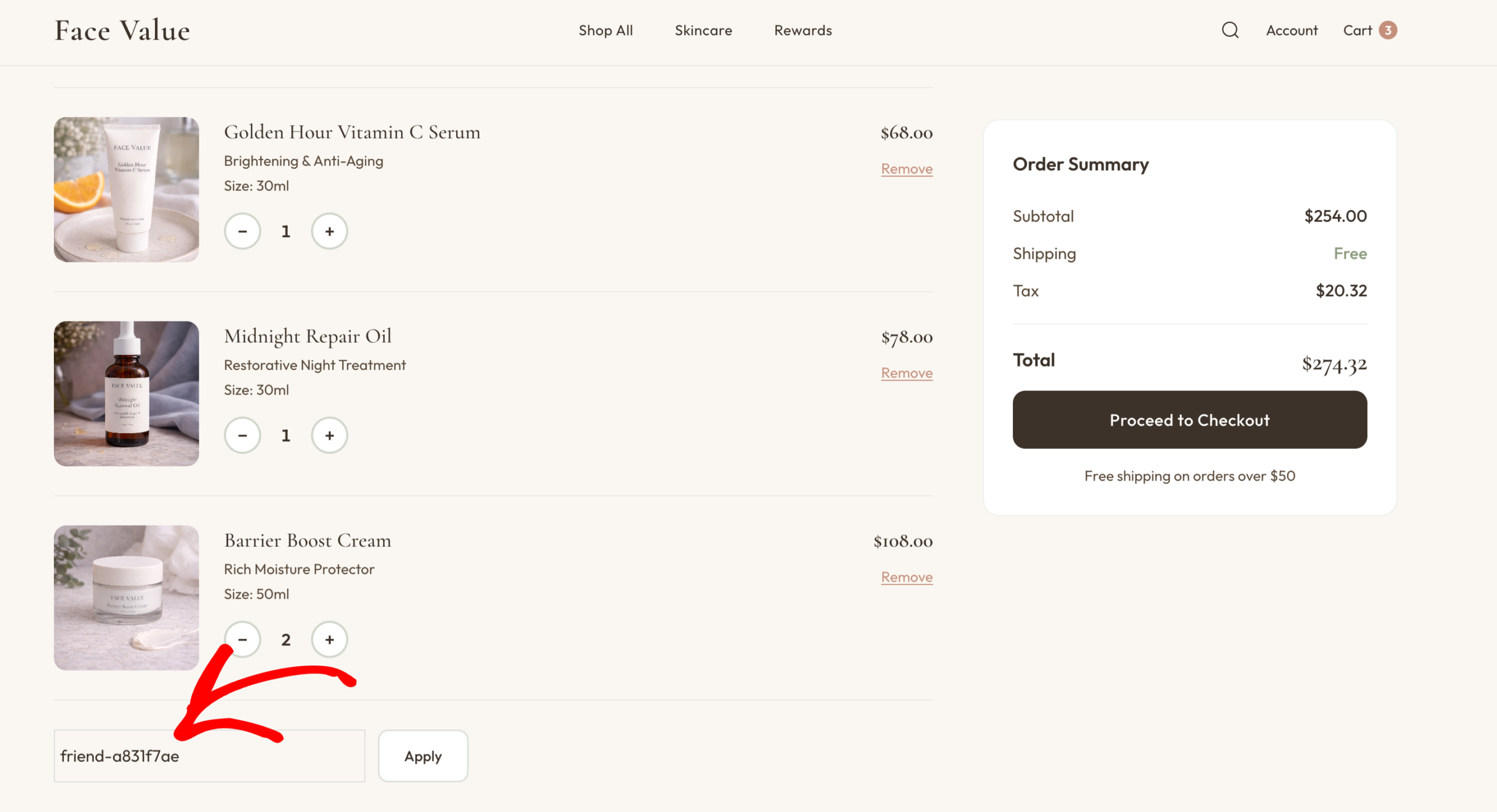Increase Midnight Repair Oil quantity

coord(329,436)
